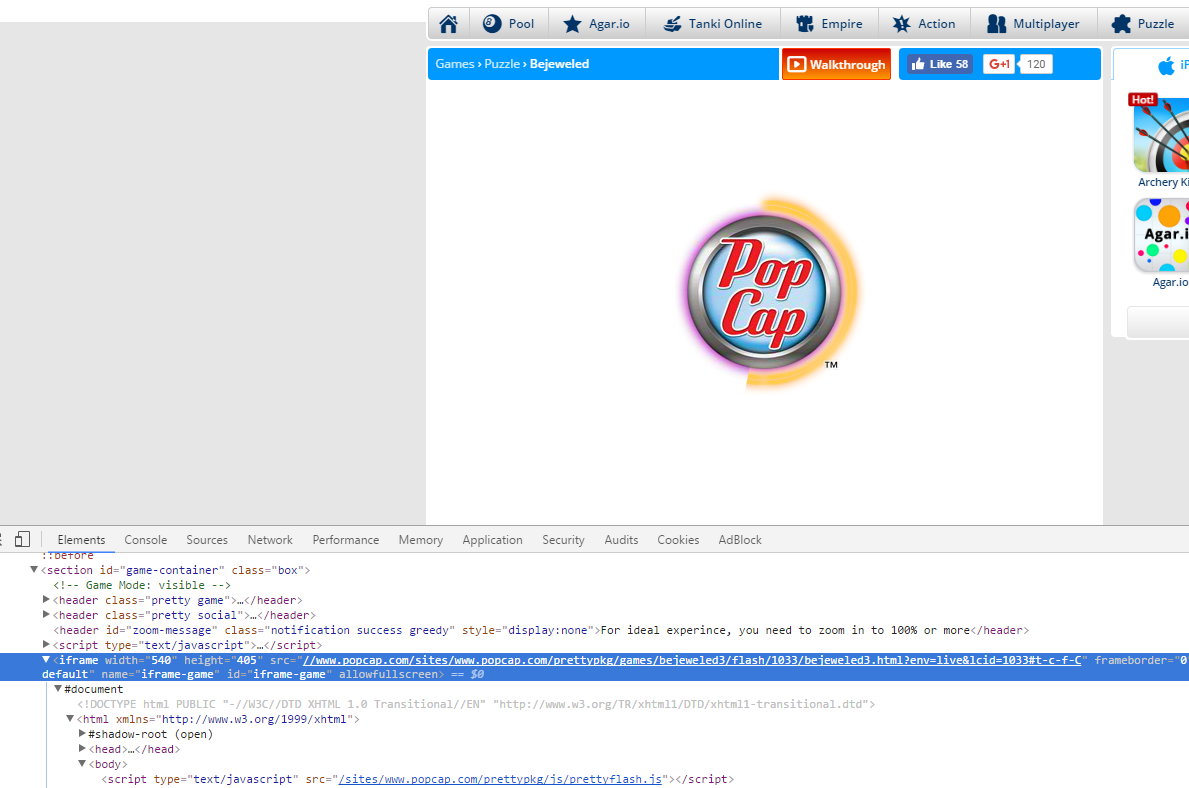Click the tank icon beside Tanki Online

[672, 24]
